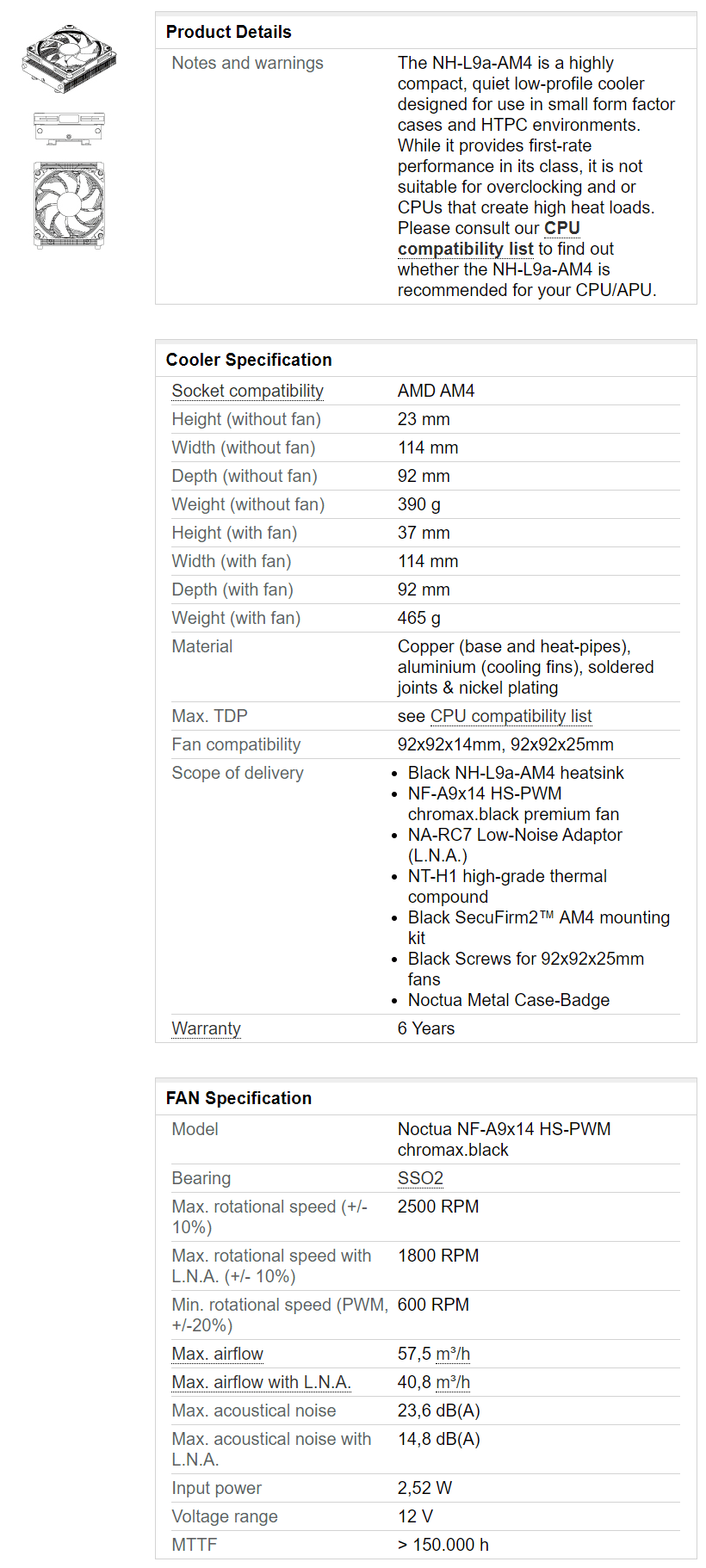Click the AMD AM4 socket value
The height and width of the screenshot is (1568, 706).
point(437,391)
